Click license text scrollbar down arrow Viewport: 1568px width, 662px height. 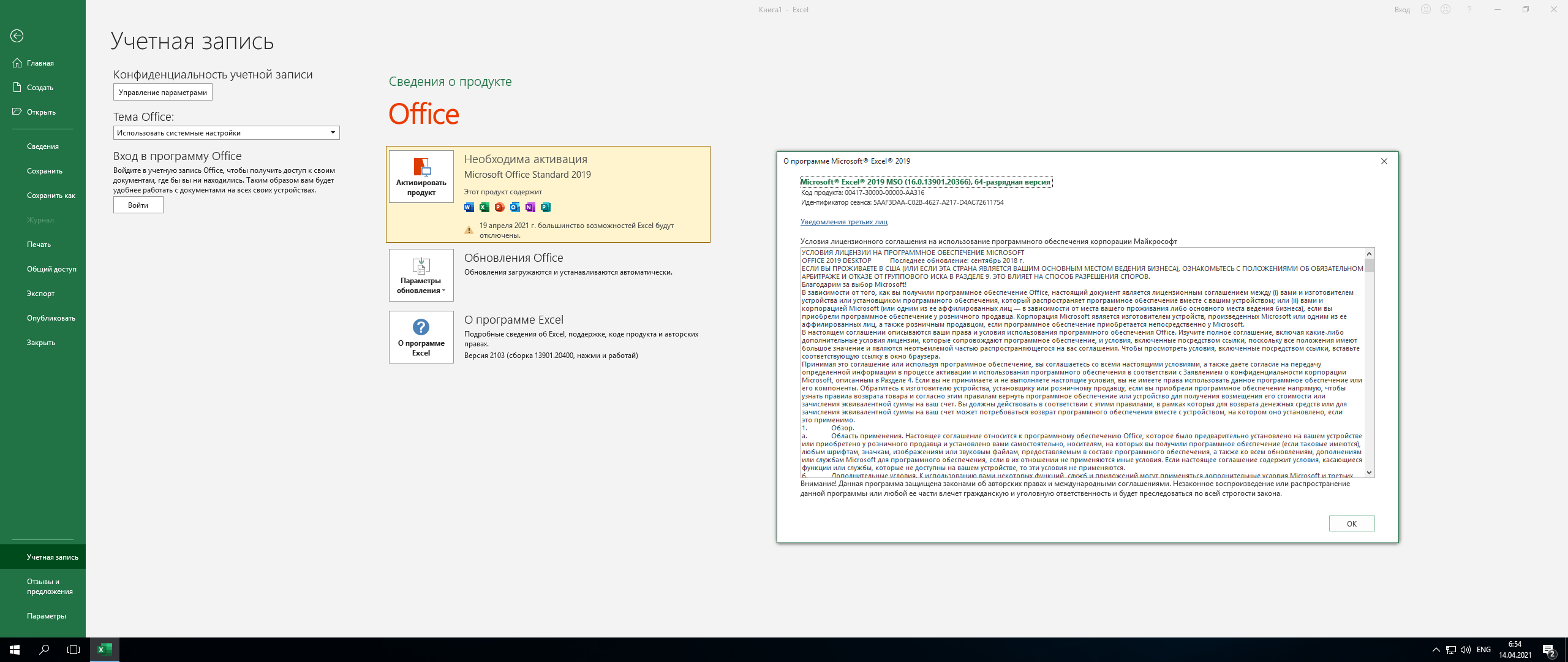1370,473
